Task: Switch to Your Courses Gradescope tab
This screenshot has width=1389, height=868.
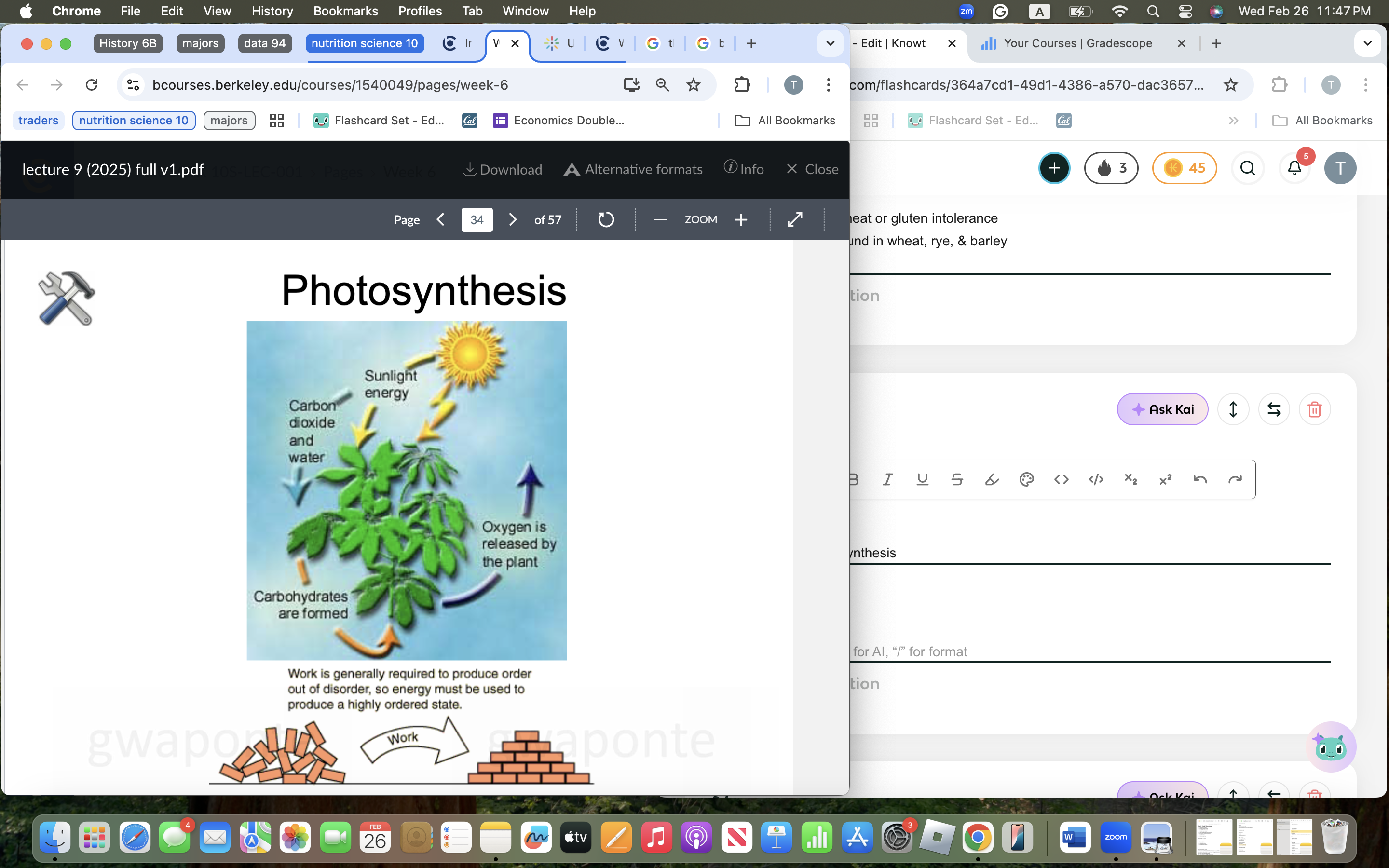Action: (x=1077, y=43)
